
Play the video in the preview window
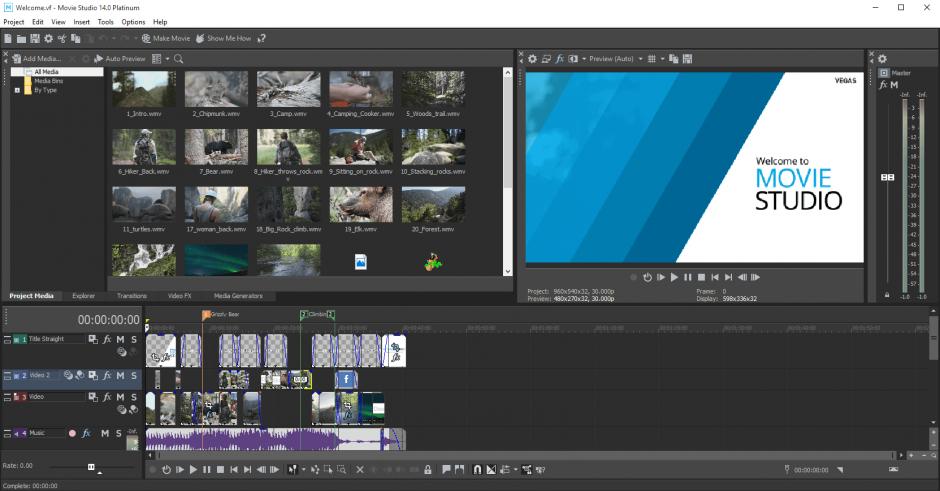[674, 278]
